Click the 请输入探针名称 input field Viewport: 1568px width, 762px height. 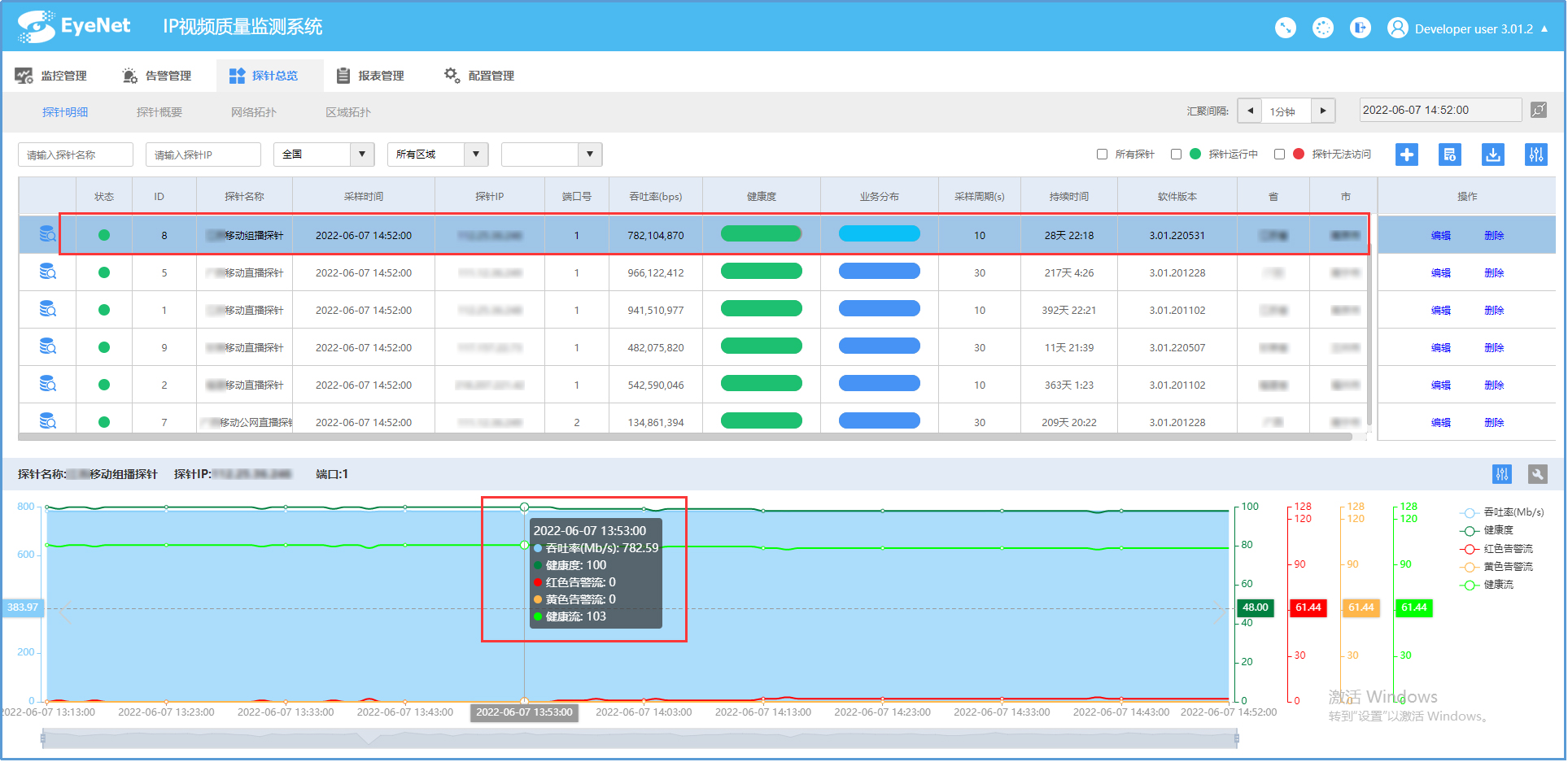(x=76, y=155)
